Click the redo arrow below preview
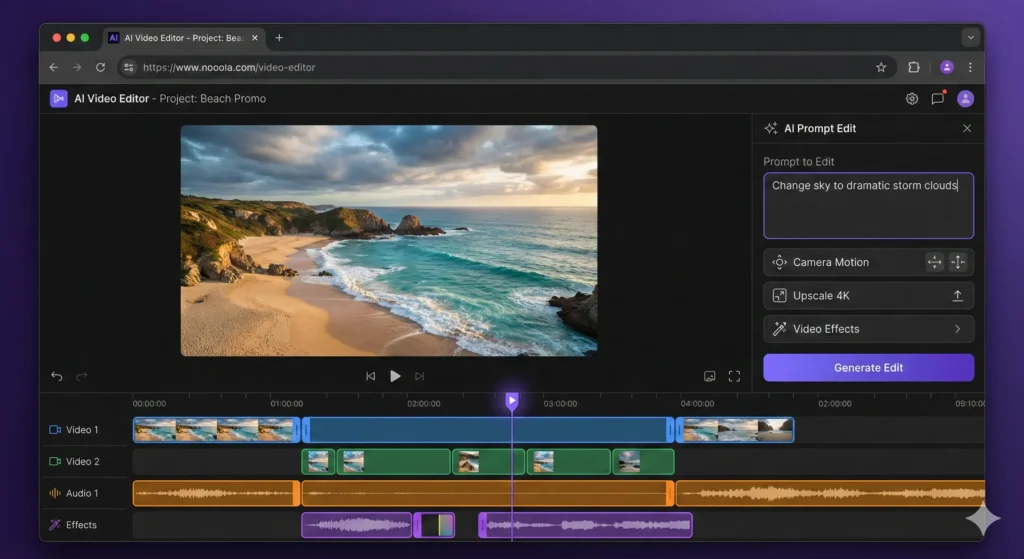 point(82,376)
